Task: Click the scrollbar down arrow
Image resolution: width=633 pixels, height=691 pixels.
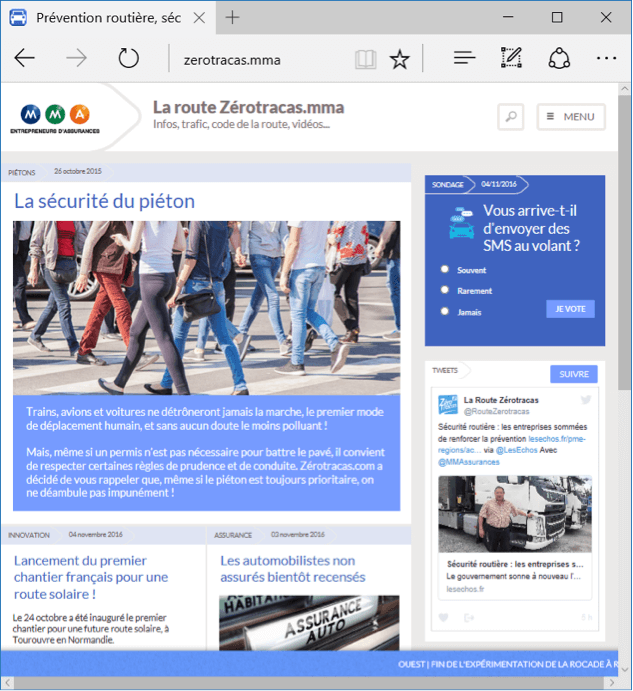Action: click(625, 669)
